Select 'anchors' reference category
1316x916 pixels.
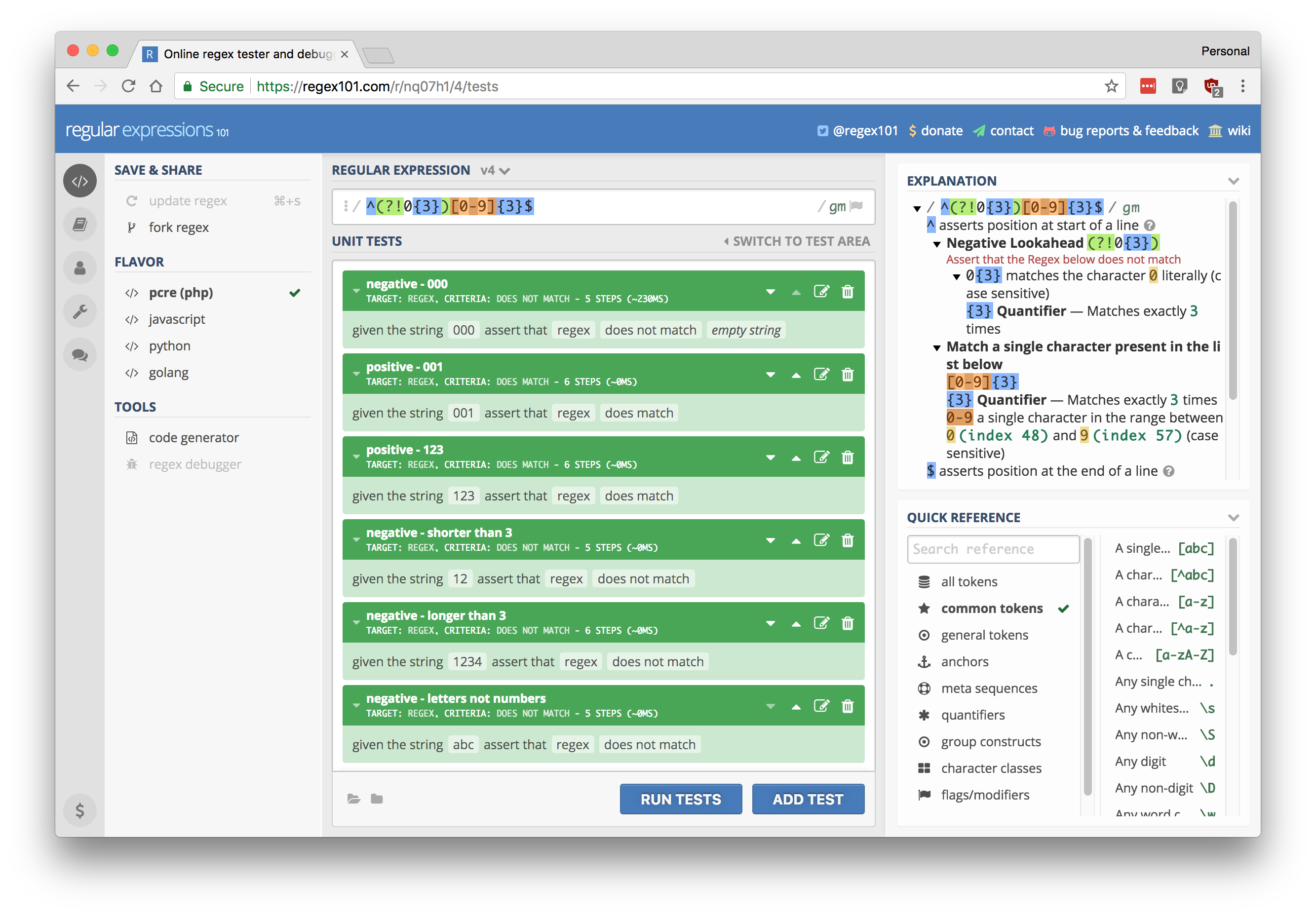pyautogui.click(x=993, y=662)
